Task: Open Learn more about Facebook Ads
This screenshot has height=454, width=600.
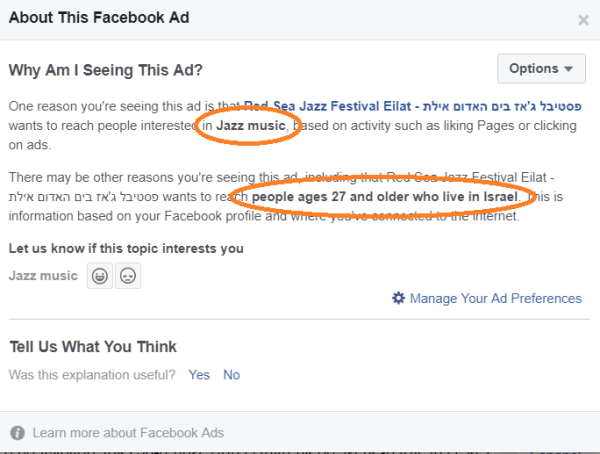Action: (x=128, y=433)
